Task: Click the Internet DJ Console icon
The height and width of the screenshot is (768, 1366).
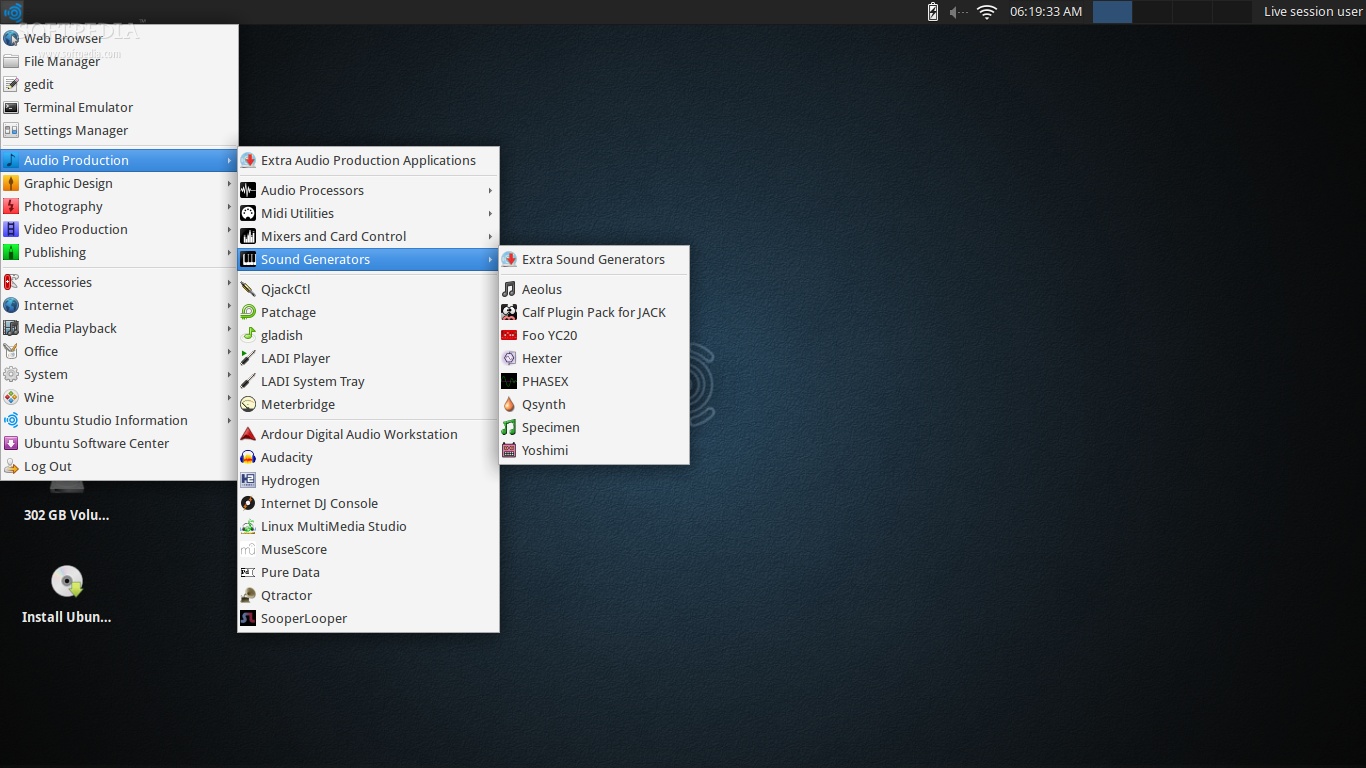Action: (248, 503)
